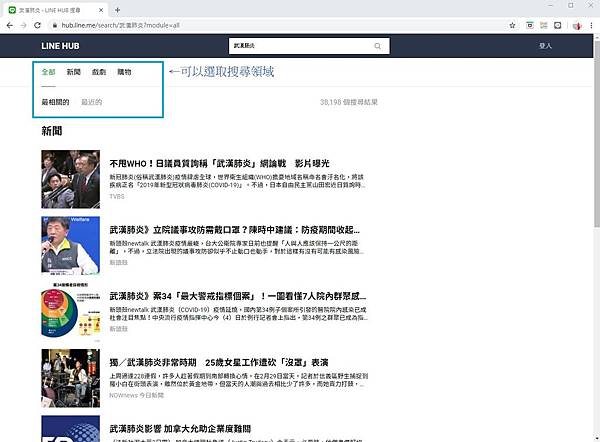
Task: Click the first extension icon after the star
Action: click(530, 25)
